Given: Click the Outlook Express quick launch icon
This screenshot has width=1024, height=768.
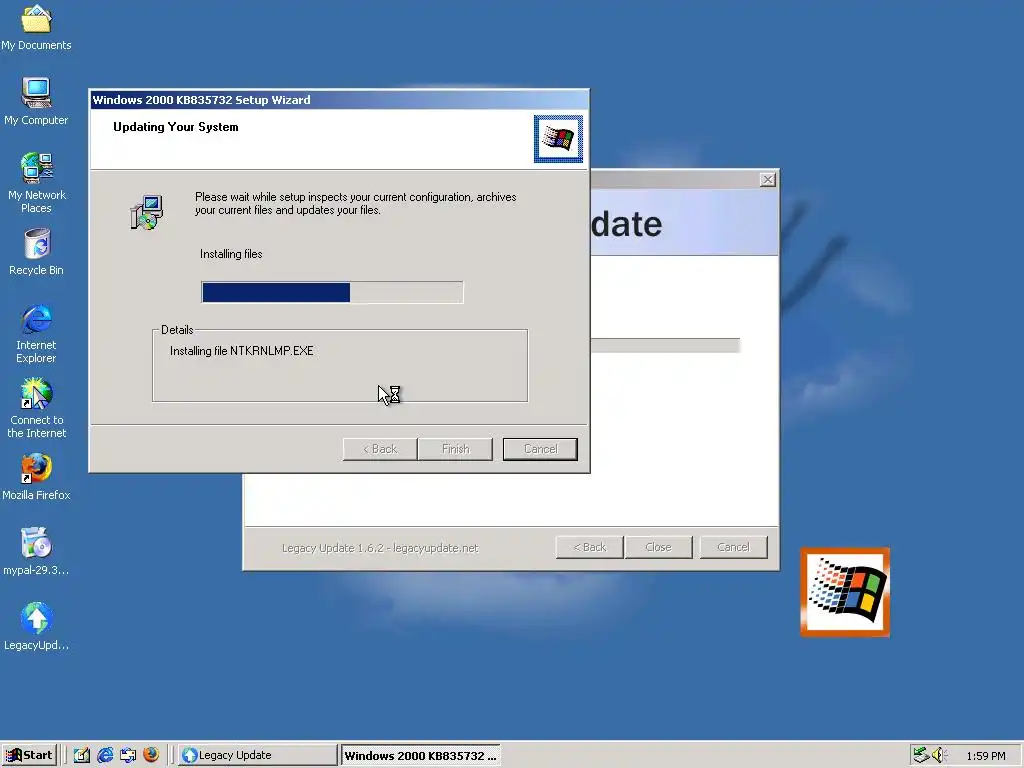Looking at the screenshot, I should pyautogui.click(x=128, y=755).
